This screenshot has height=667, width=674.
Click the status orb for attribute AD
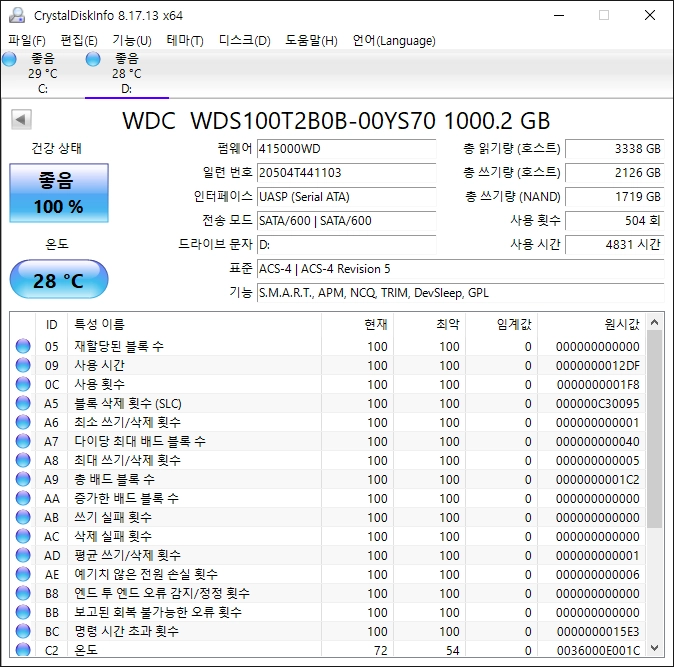click(23, 555)
